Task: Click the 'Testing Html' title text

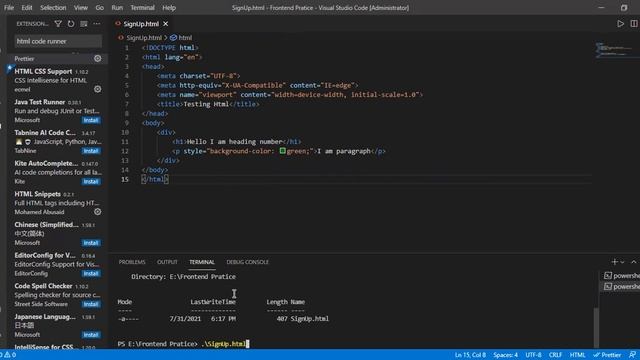Action: click(x=206, y=104)
